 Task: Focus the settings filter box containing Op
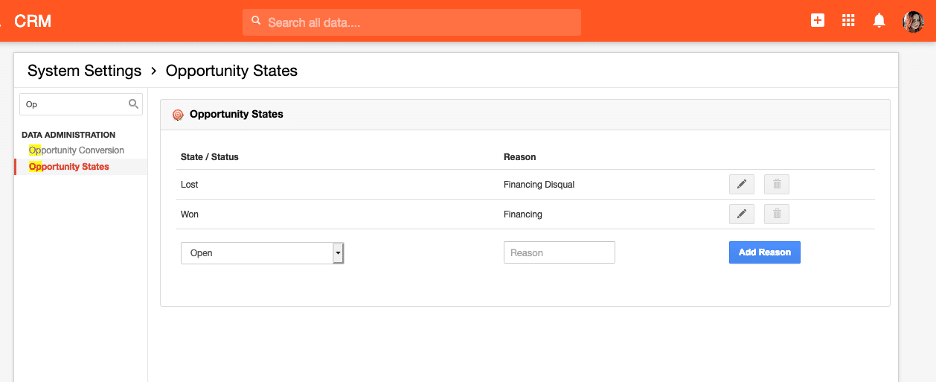tap(81, 104)
